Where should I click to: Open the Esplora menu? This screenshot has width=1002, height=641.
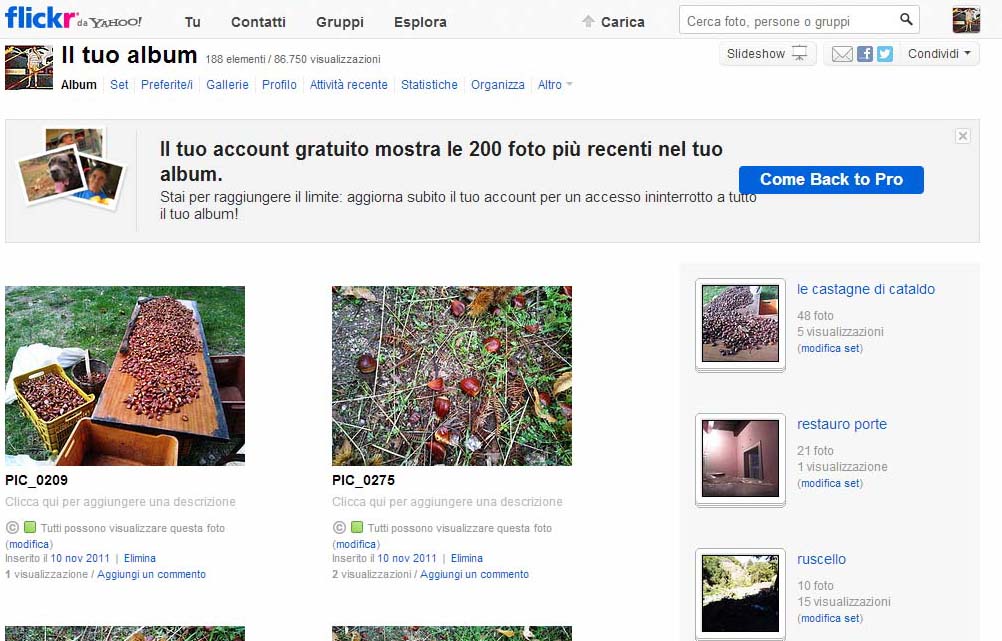pos(420,22)
